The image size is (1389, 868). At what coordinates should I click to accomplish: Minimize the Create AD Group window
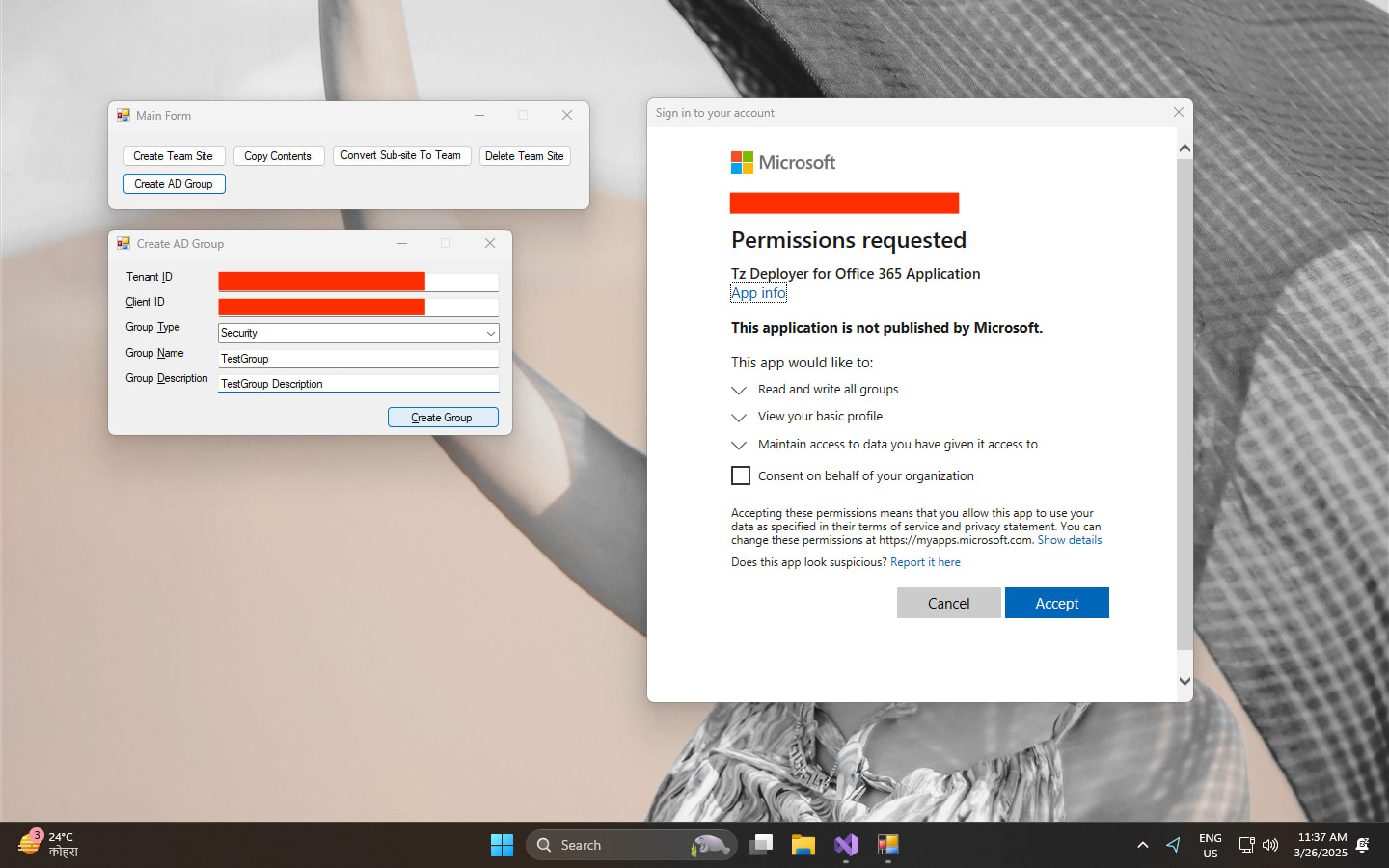402,243
